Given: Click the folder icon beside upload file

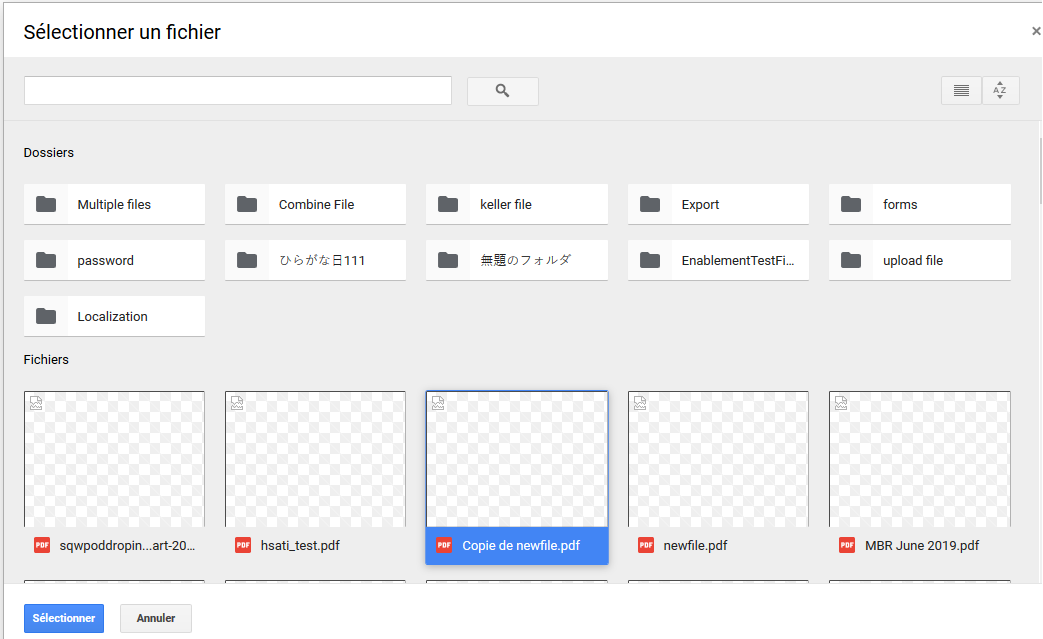Looking at the screenshot, I should (850, 260).
